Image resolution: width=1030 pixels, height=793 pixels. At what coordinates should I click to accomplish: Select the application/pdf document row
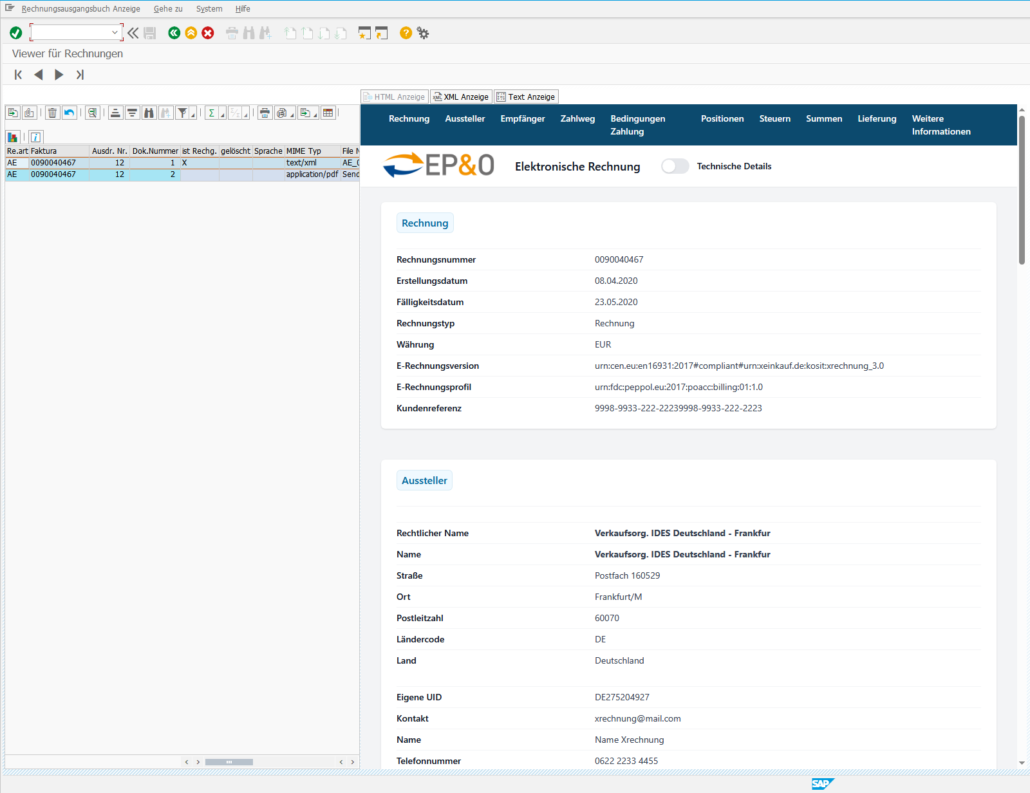click(182, 175)
